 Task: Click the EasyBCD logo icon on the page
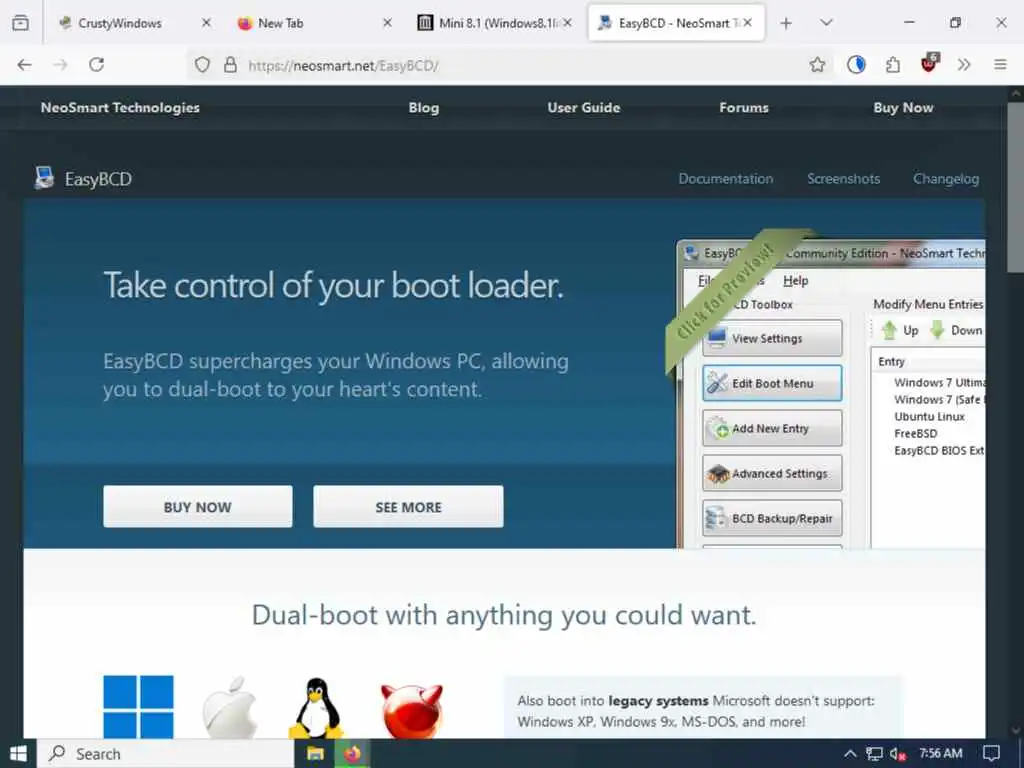click(44, 178)
